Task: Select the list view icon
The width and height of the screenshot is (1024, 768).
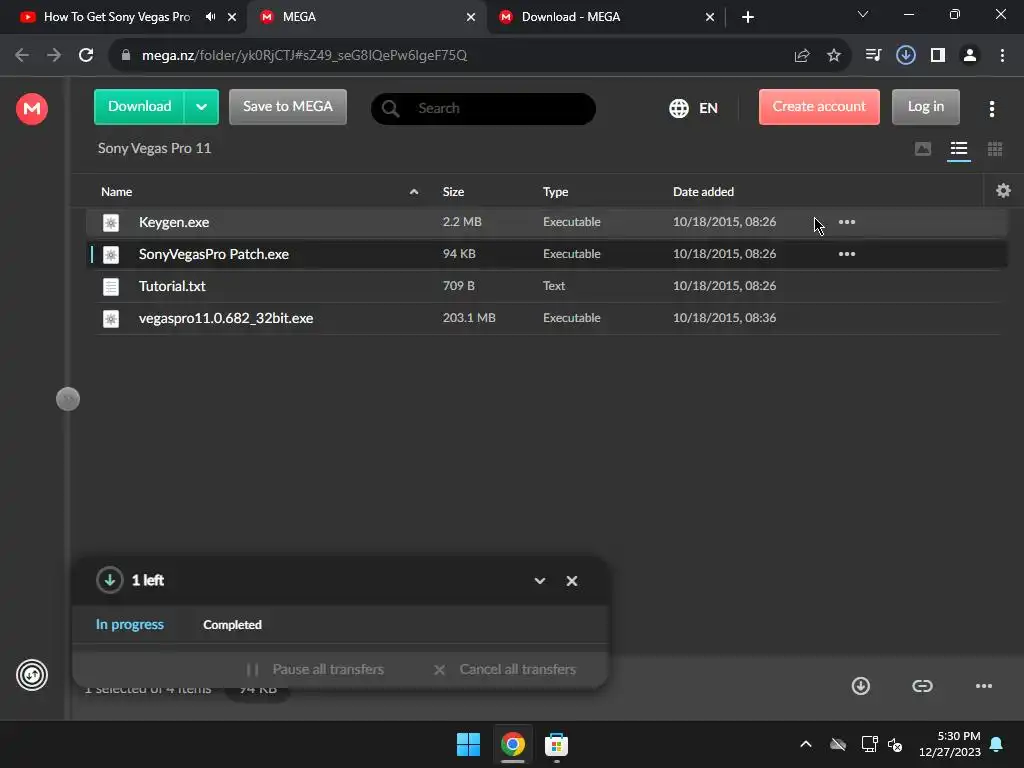Action: click(959, 149)
